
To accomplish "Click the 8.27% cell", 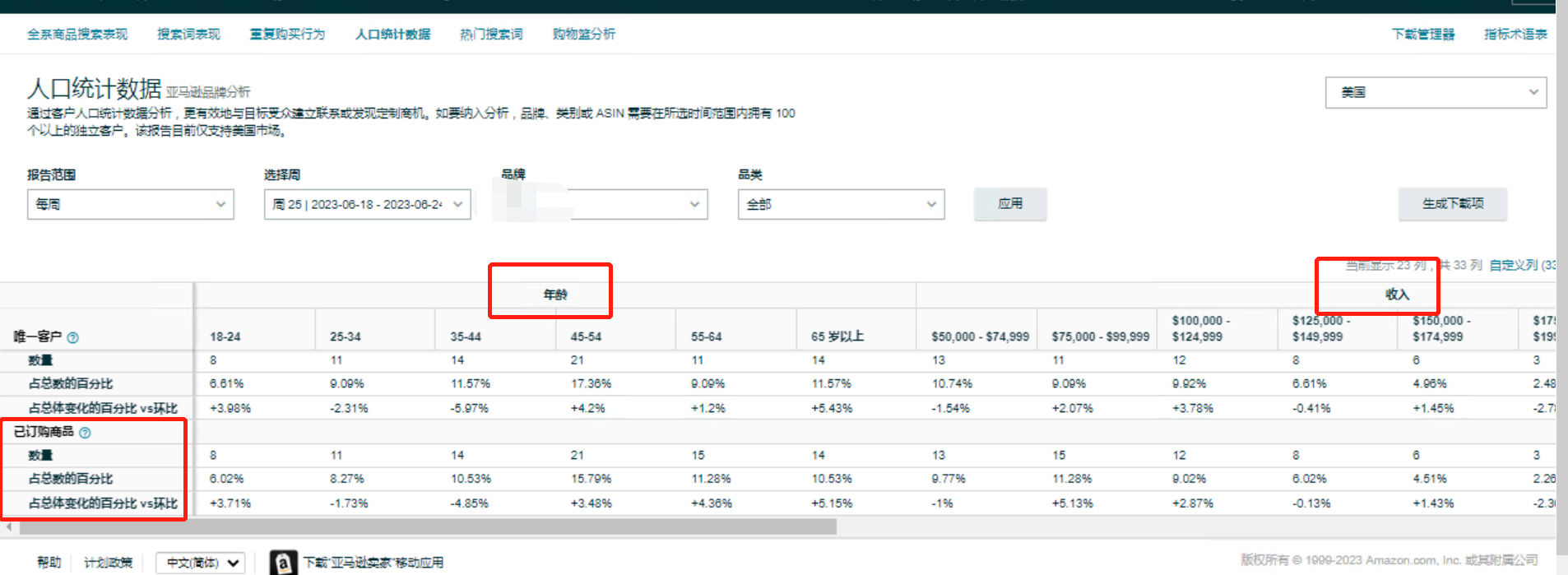I will (347, 479).
